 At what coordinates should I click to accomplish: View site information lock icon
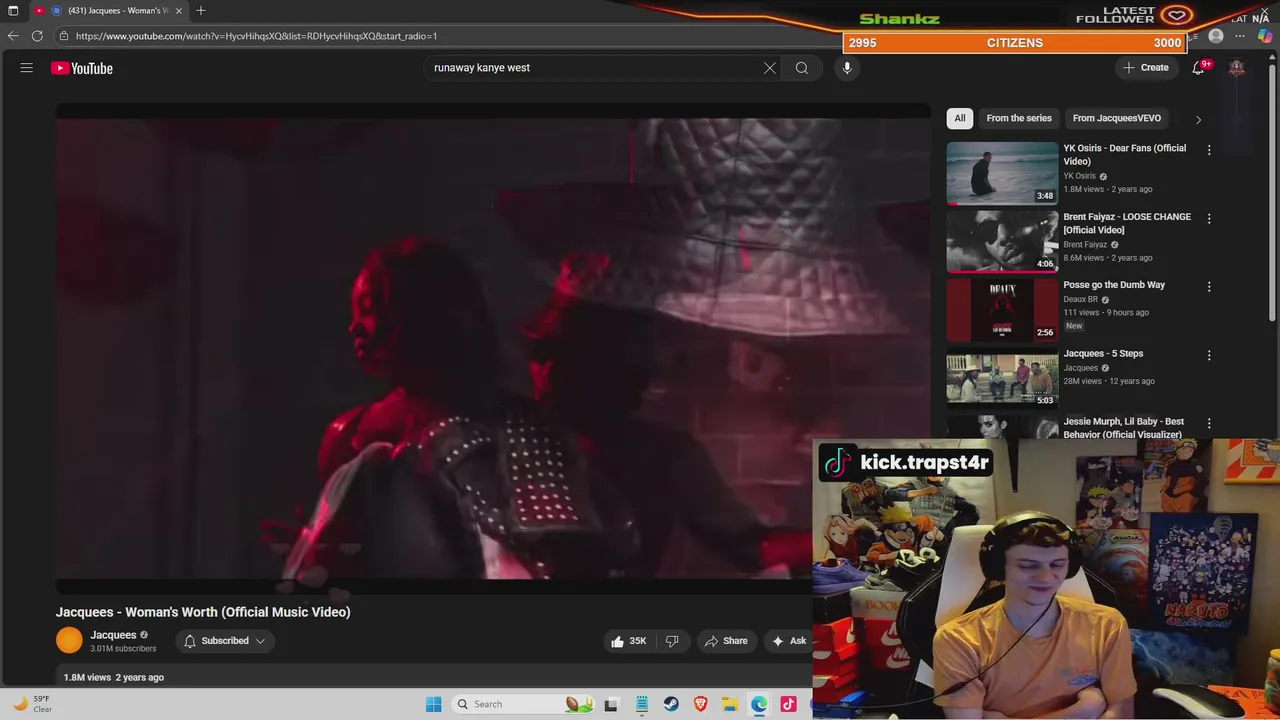coord(64,36)
